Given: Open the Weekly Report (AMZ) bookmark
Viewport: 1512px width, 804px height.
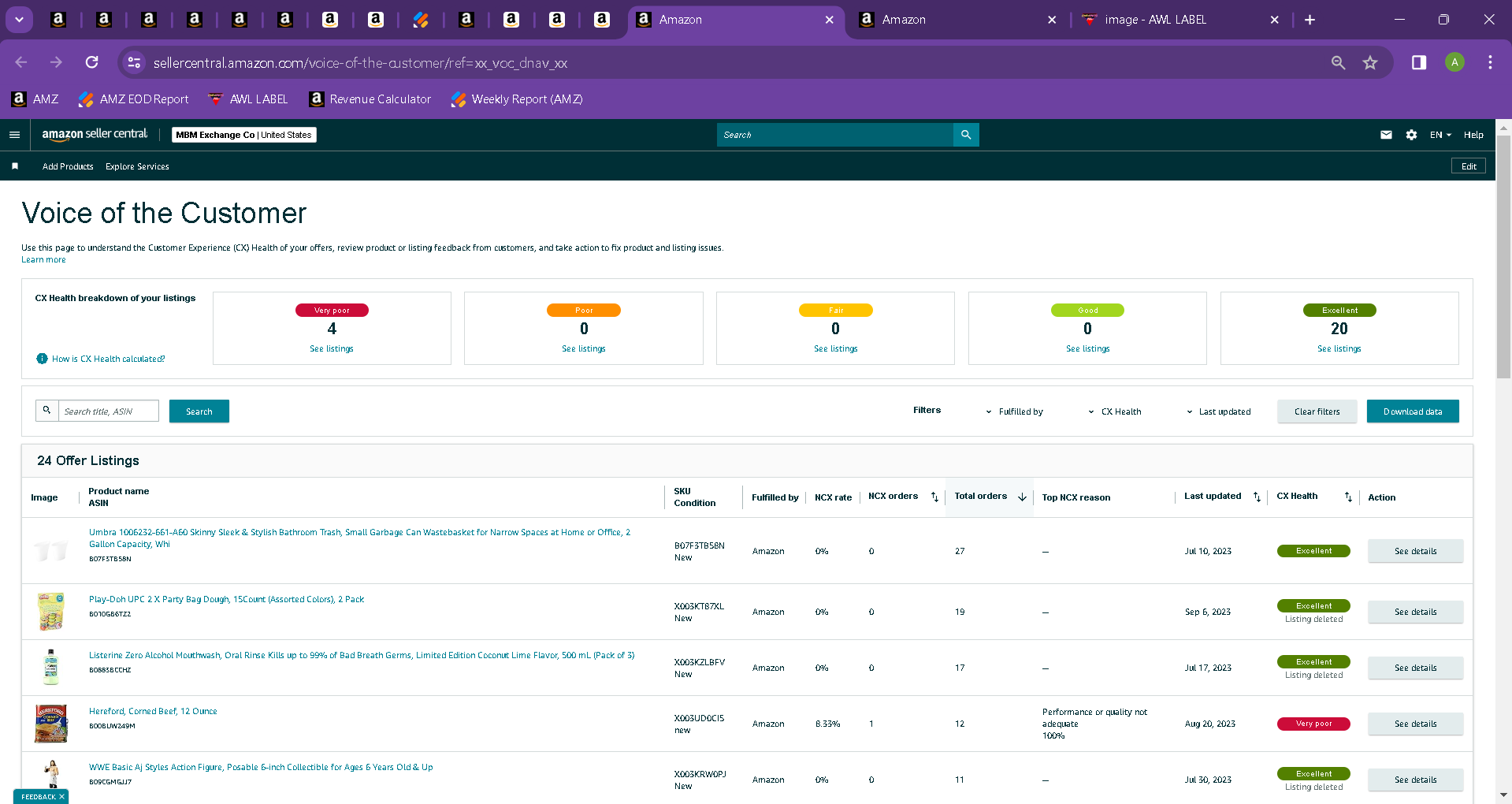Looking at the screenshot, I should pos(517,99).
